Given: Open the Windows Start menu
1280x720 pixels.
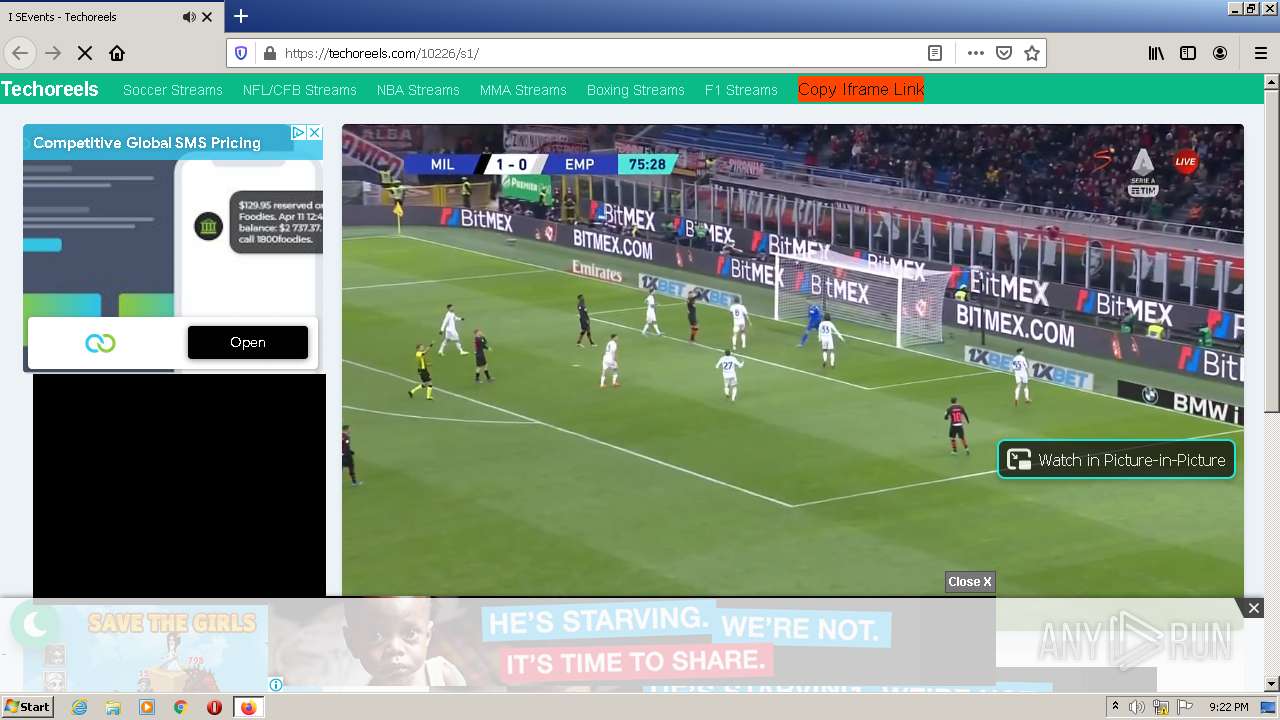Looking at the screenshot, I should pos(27,706).
